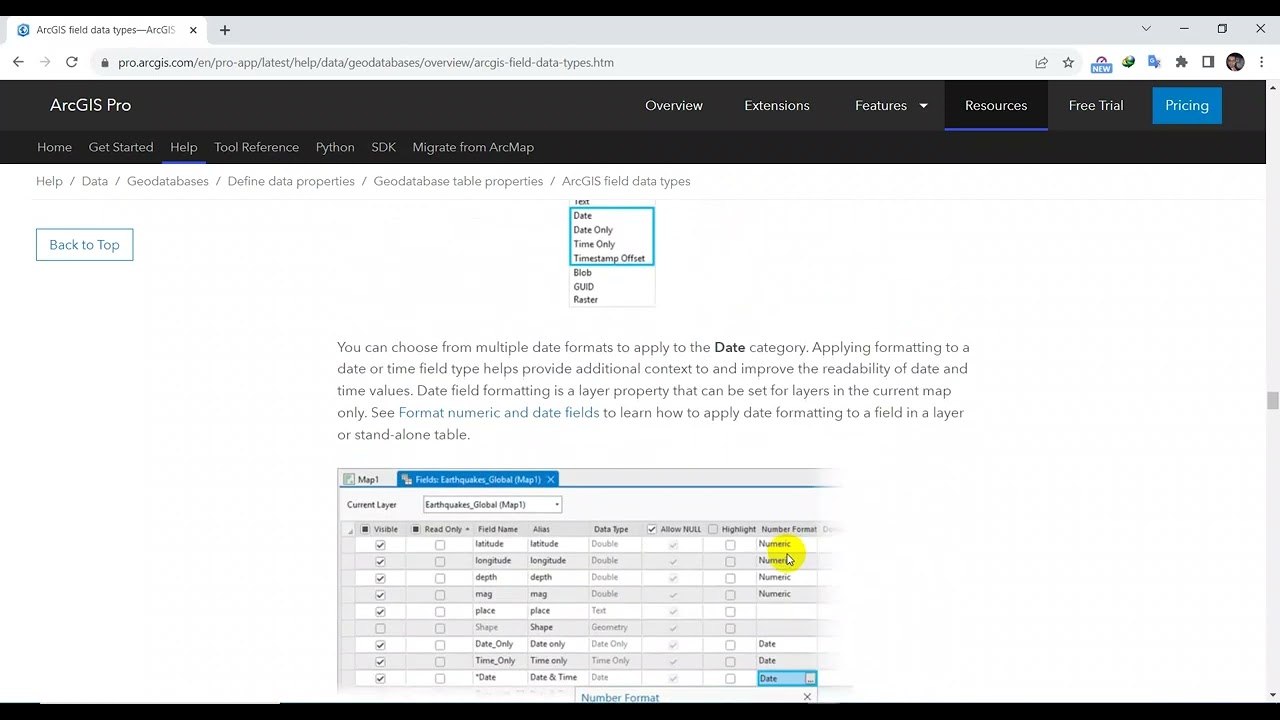Click Geodatabase table properties breadcrumb
This screenshot has height=720, width=1280.
tap(458, 181)
